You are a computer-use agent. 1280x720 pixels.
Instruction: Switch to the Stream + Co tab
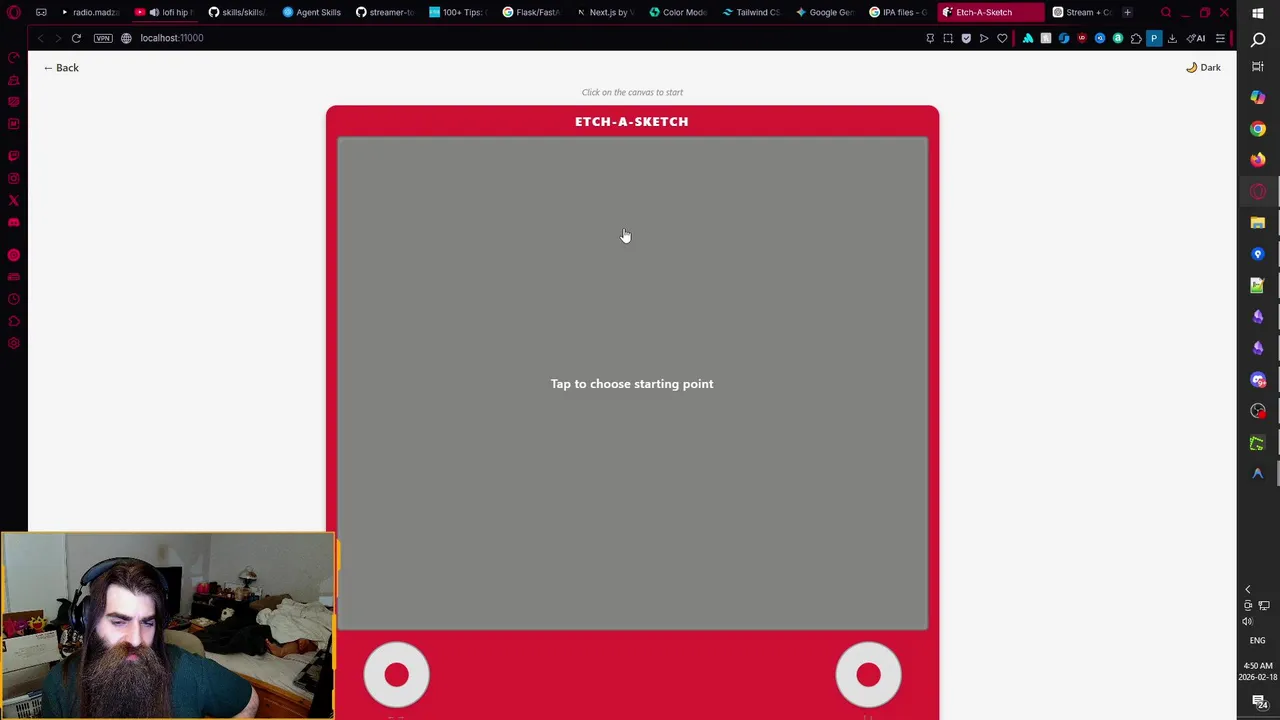click(1084, 12)
